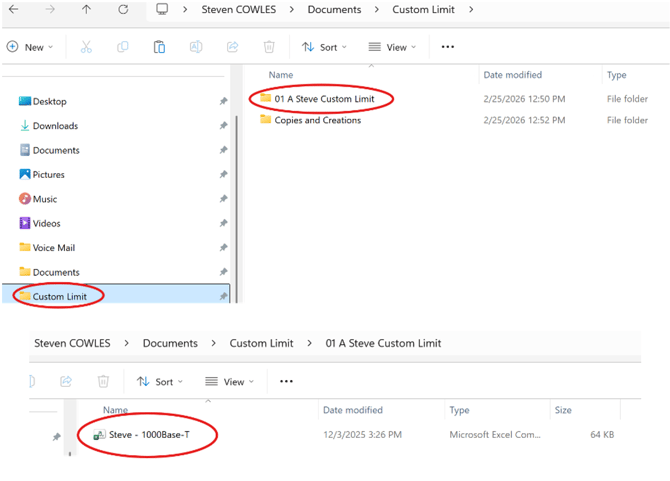Expand Sort menu in the Steve file window
Screen dimensions: 670x481
[x=157, y=381]
